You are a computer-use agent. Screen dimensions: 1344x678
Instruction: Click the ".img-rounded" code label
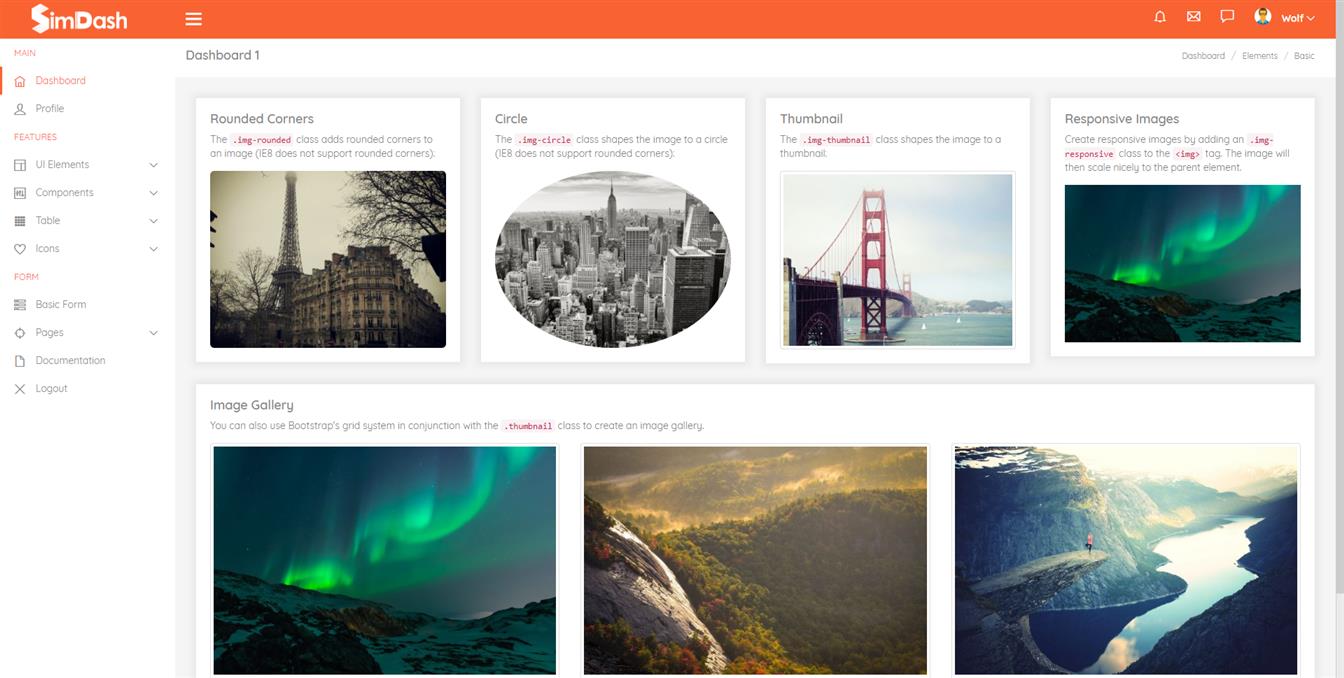[x=262, y=140]
